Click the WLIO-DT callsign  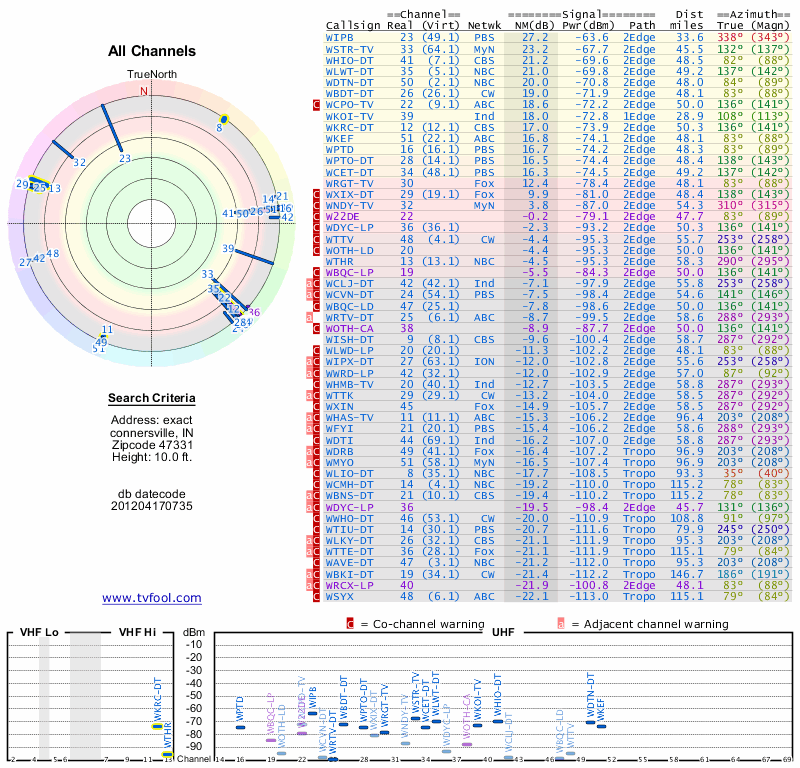click(349, 474)
